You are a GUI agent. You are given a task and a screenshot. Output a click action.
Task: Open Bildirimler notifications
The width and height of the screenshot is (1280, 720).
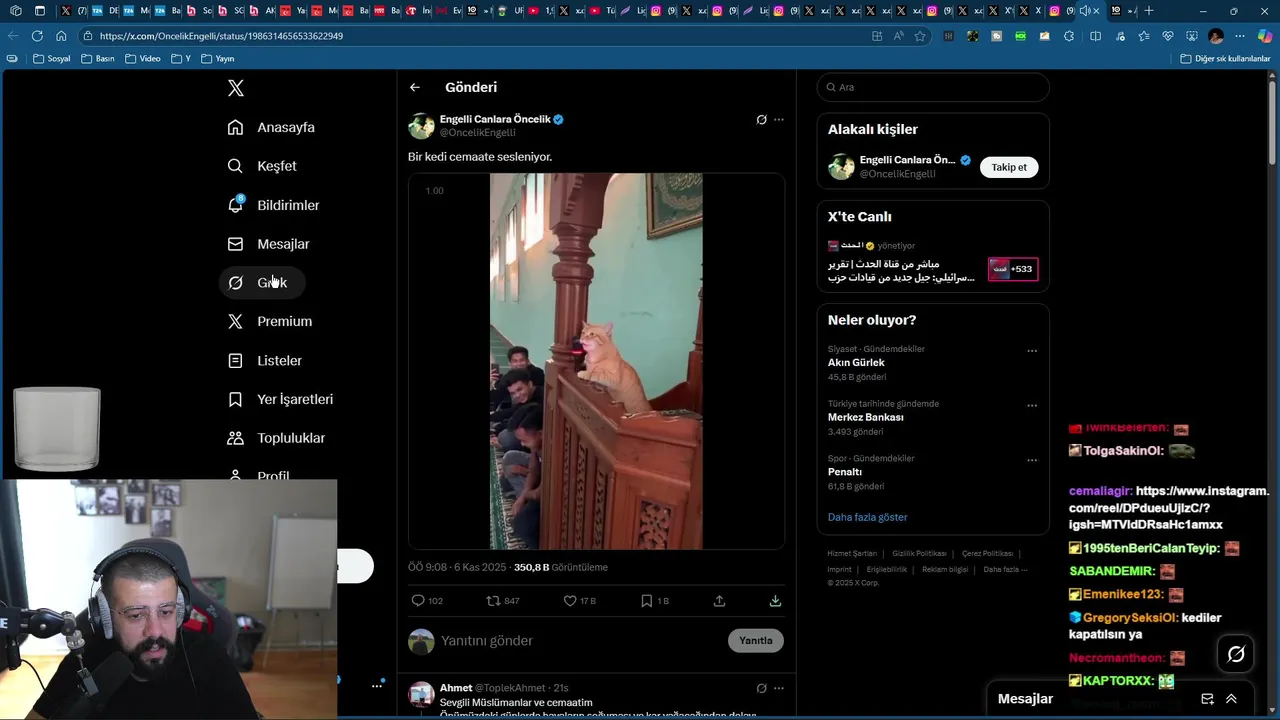click(274, 205)
